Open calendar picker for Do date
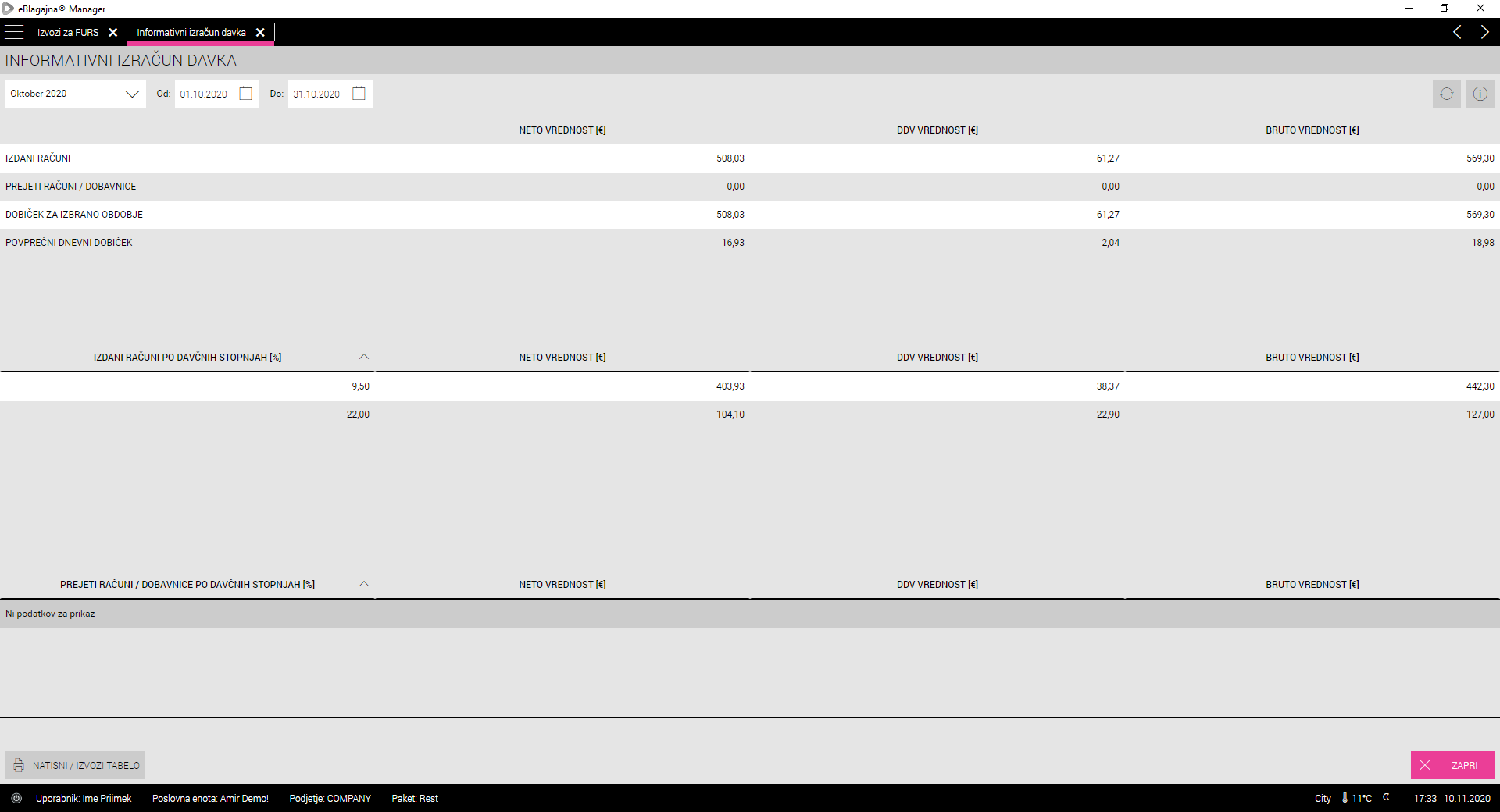Image resolution: width=1500 pixels, height=812 pixels. 359,94
